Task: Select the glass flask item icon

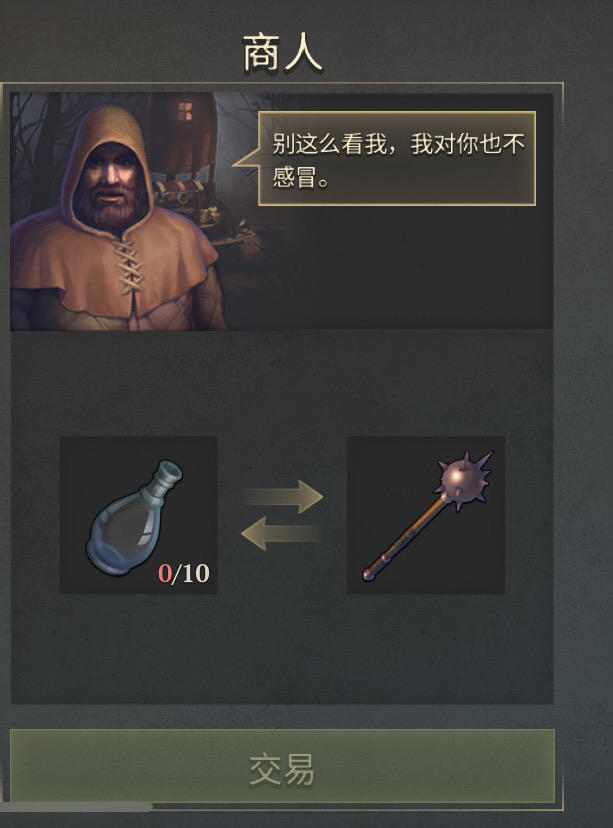Action: coord(138,515)
